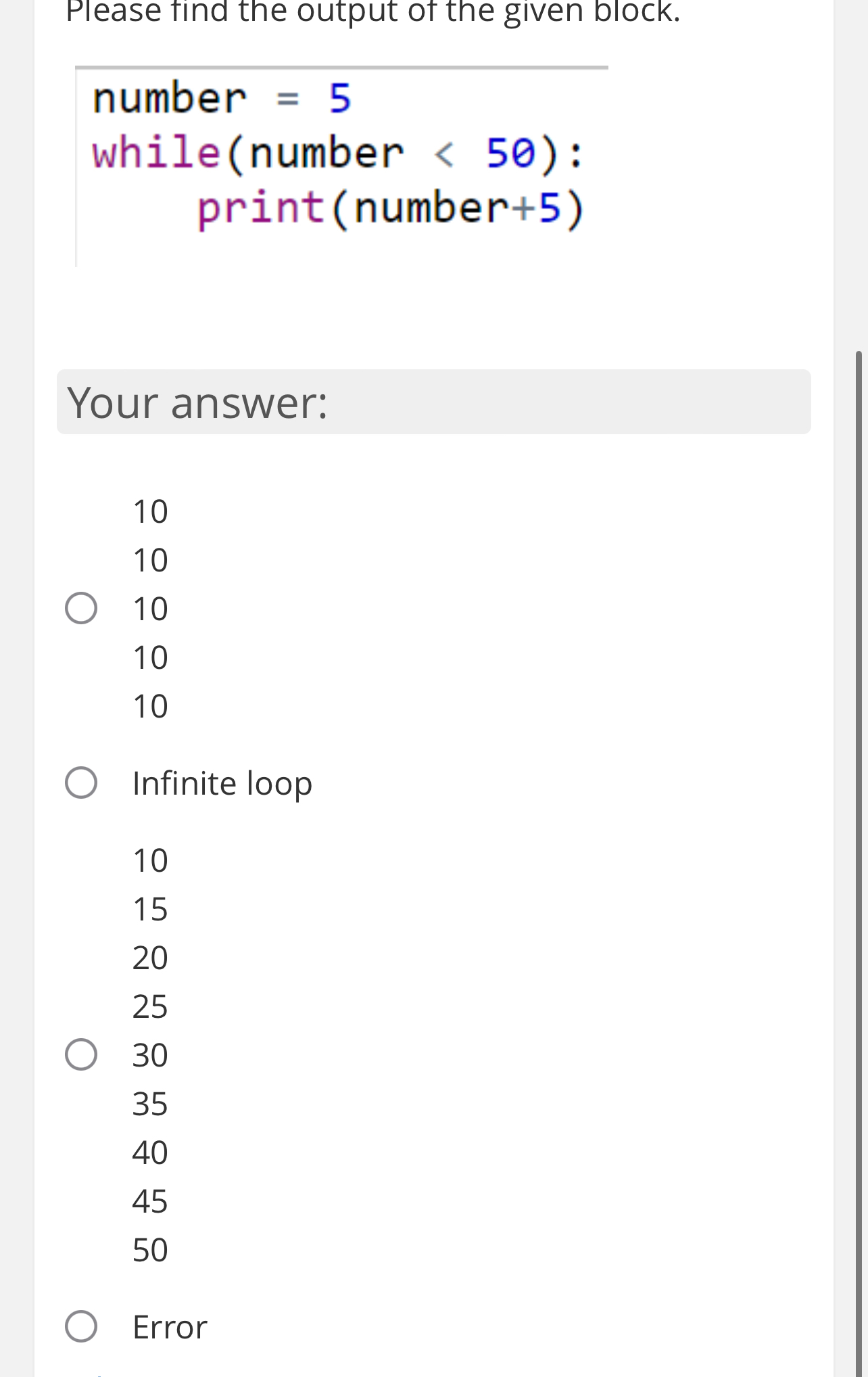
Task: Click the number 15 in the sequence option
Action: pos(149,908)
